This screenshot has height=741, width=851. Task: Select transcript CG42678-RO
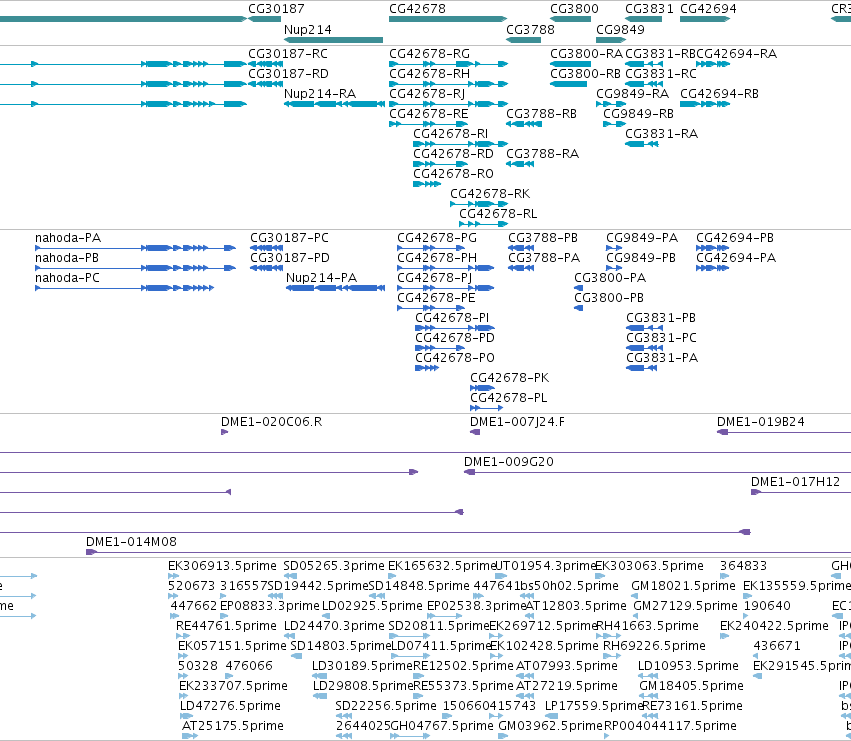click(453, 174)
